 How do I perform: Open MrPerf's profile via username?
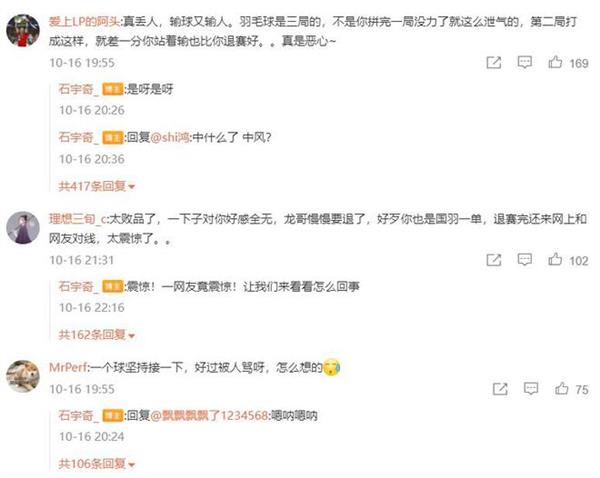[68, 367]
